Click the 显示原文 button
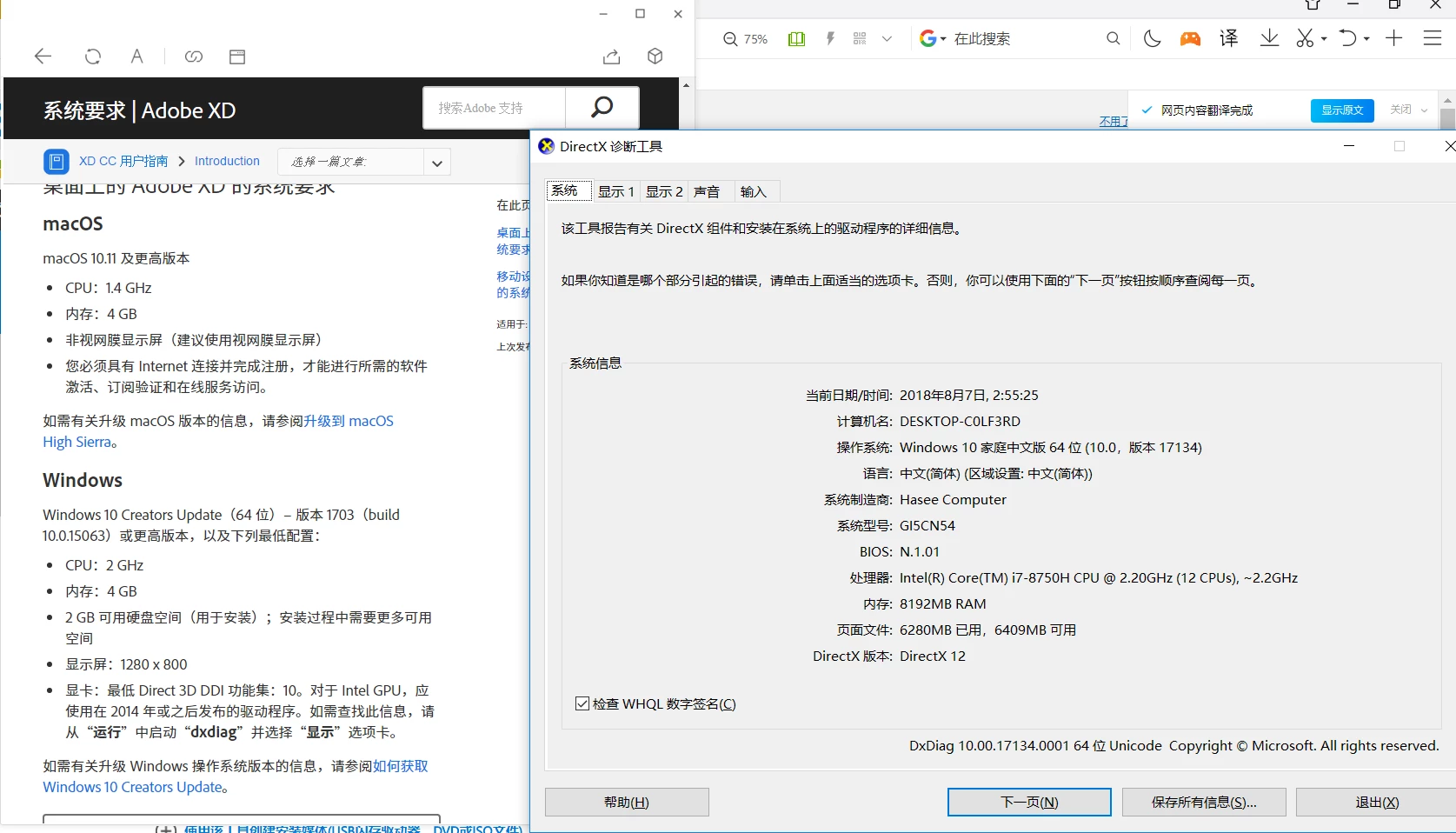Viewport: 1456px width, 833px height. [1342, 110]
